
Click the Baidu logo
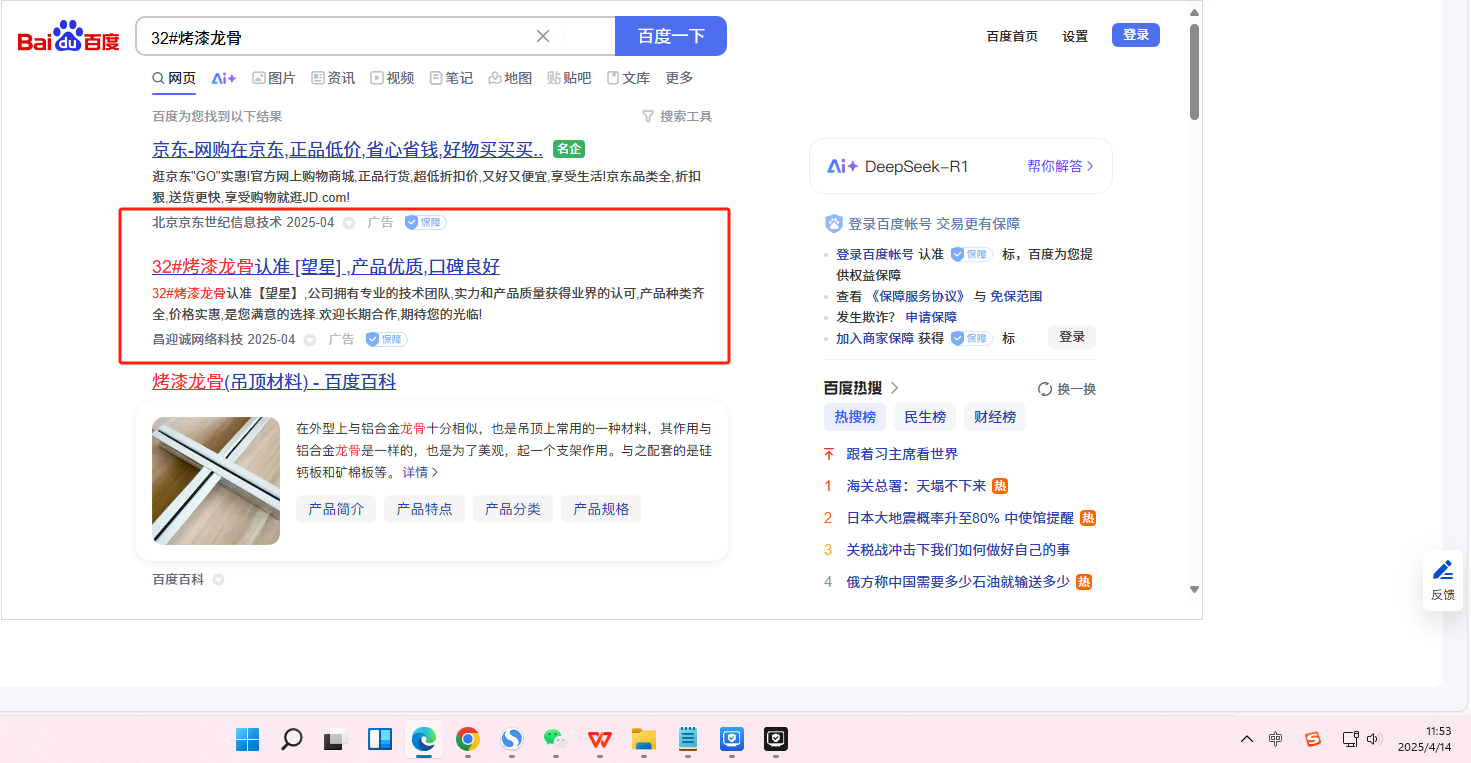(x=68, y=38)
